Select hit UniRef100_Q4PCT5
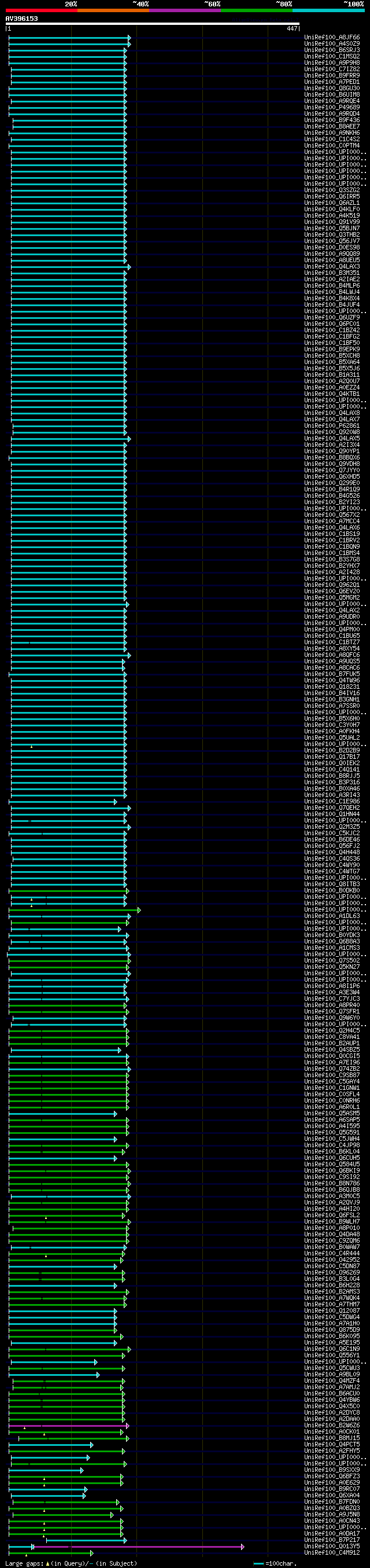 pos(332,1445)
